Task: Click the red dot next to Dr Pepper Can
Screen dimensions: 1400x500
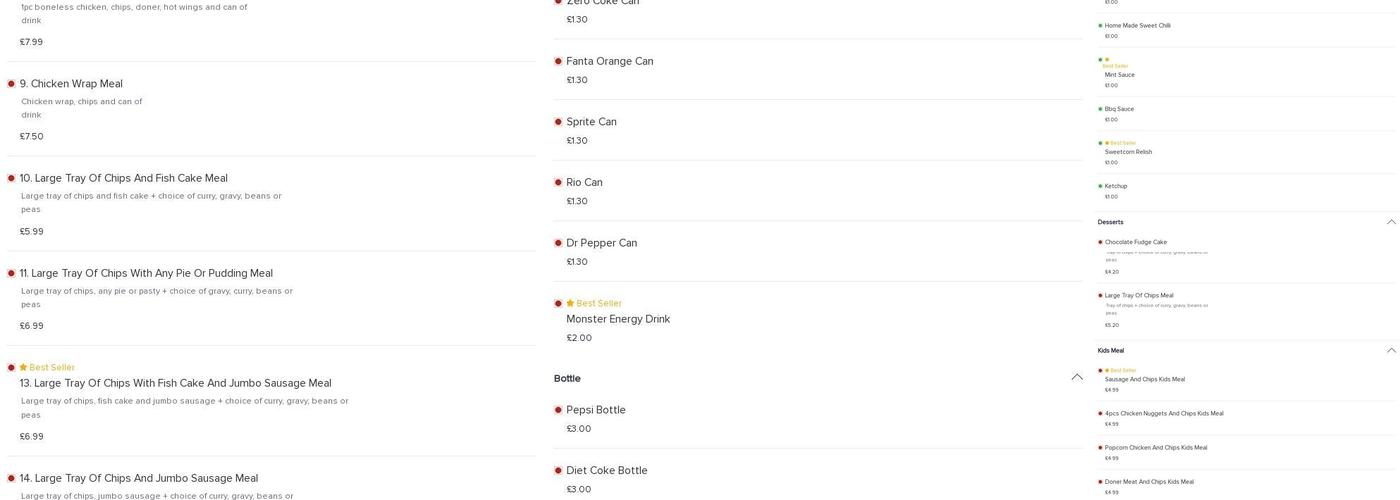Action: click(558, 243)
